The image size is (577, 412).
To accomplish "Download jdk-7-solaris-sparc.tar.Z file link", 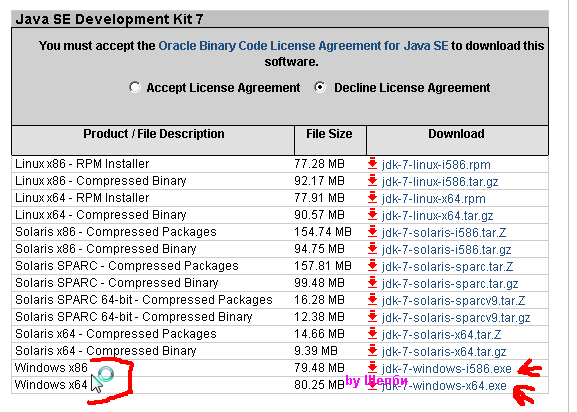I will click(447, 267).
